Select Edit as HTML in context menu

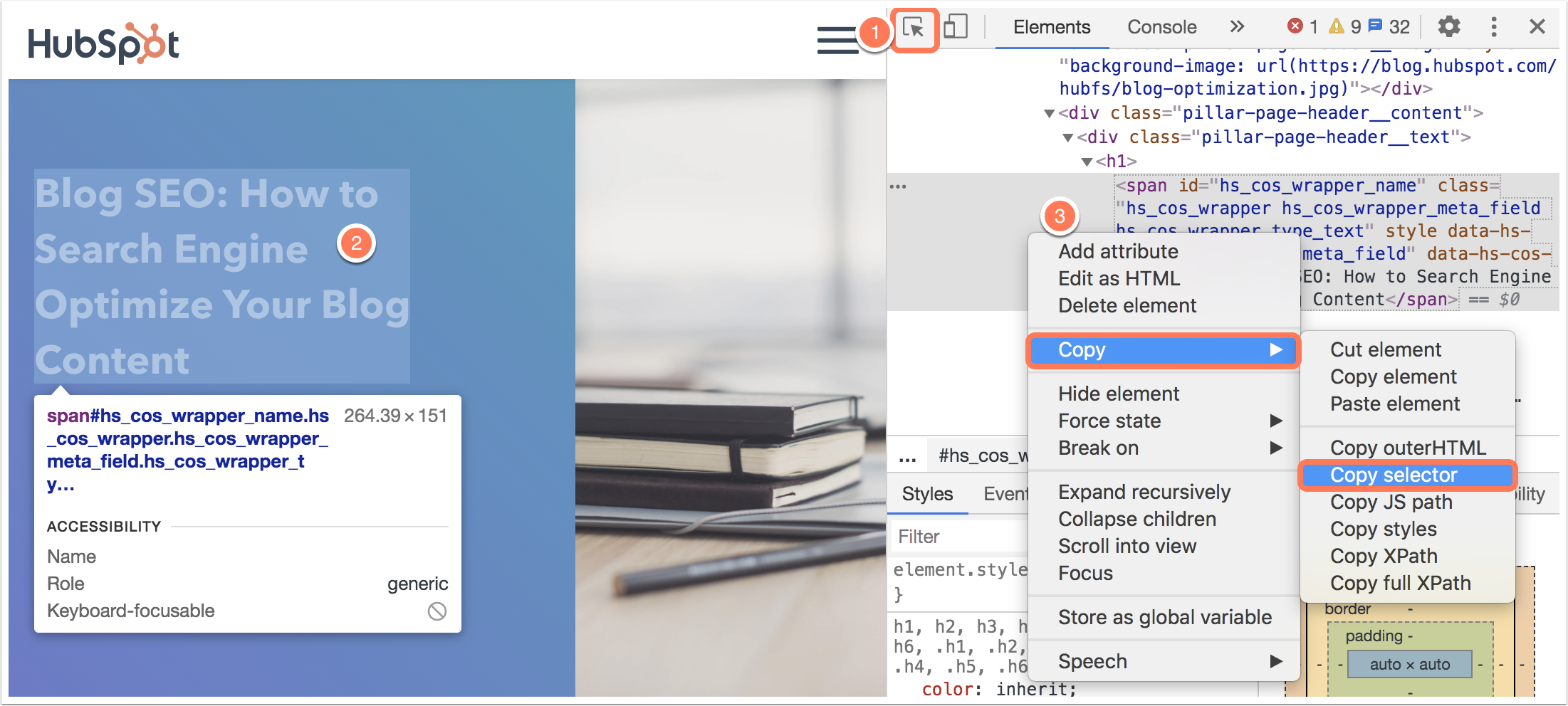tap(1119, 278)
